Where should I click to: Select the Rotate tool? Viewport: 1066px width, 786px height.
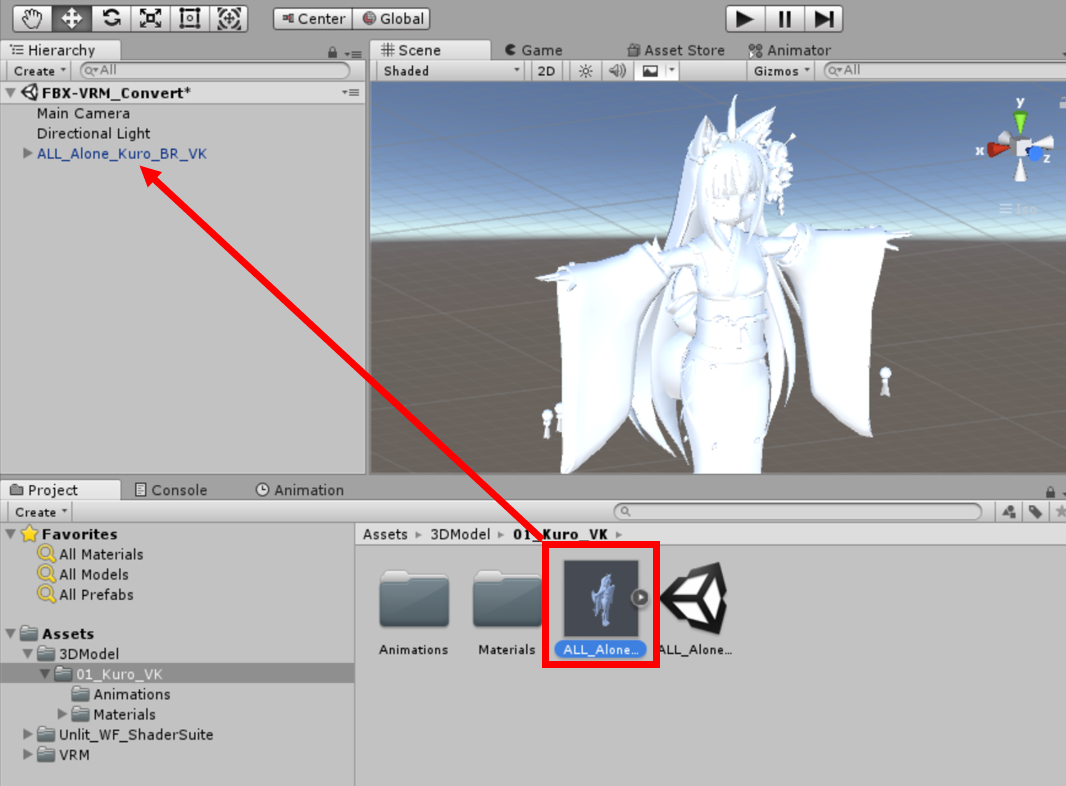(x=111, y=18)
